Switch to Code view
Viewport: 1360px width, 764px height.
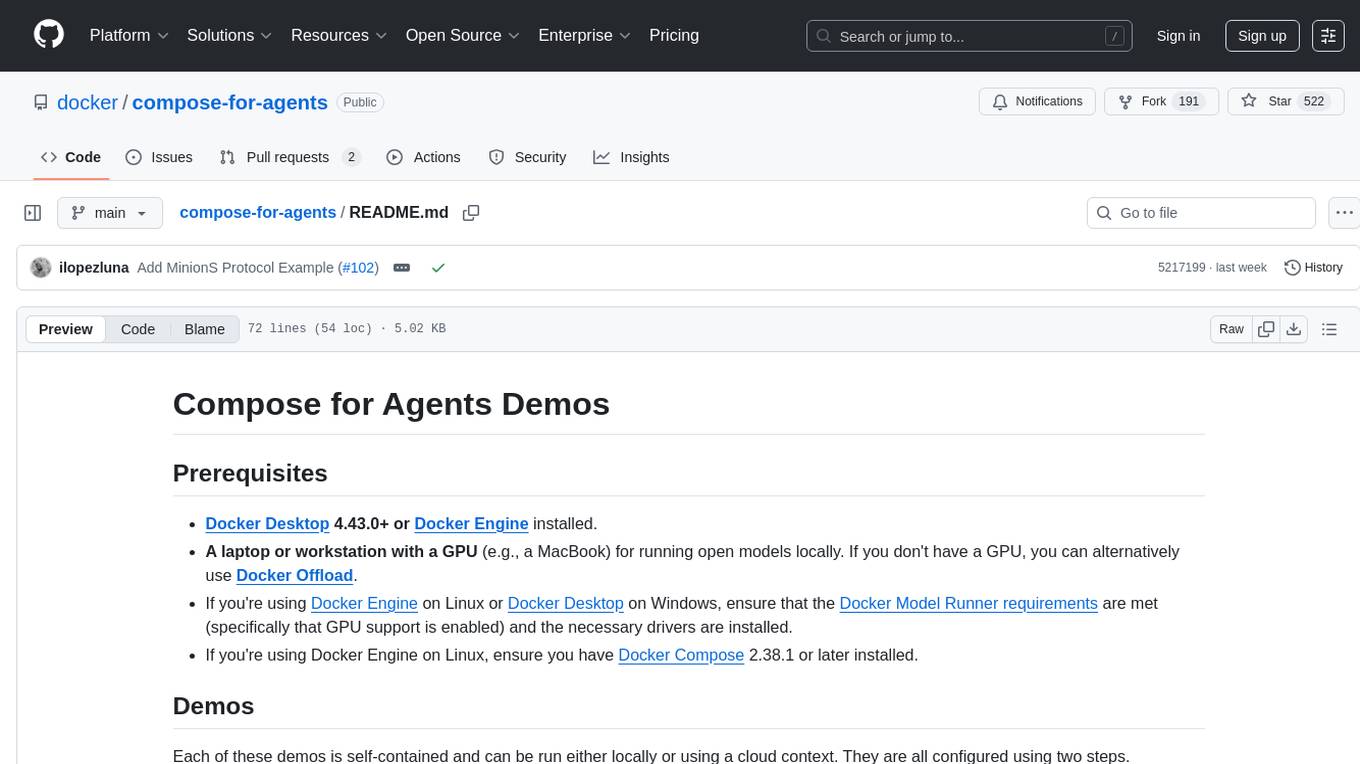138,329
